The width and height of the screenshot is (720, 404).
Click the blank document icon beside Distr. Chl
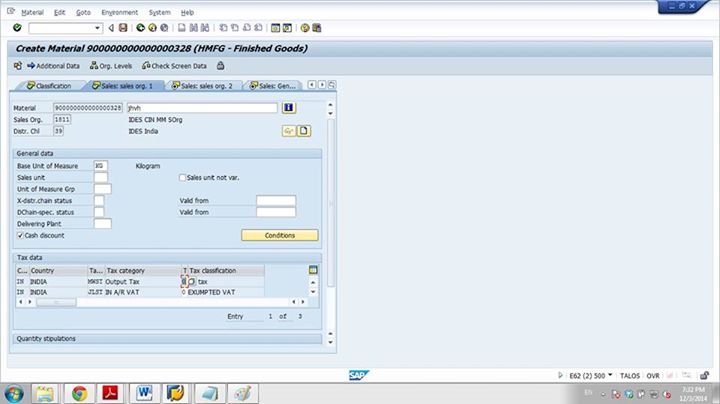(x=304, y=131)
